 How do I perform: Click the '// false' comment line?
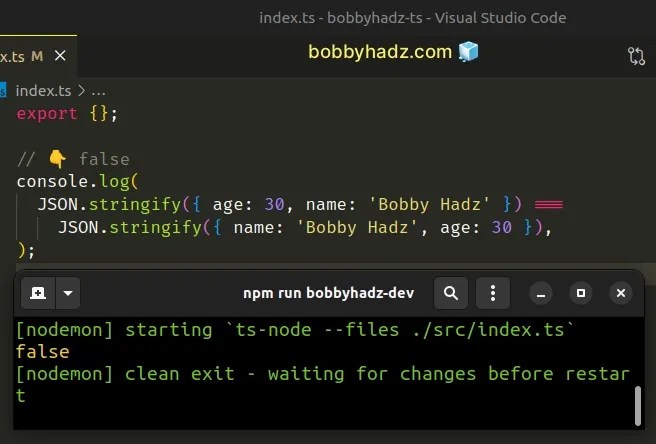[x=73, y=159]
